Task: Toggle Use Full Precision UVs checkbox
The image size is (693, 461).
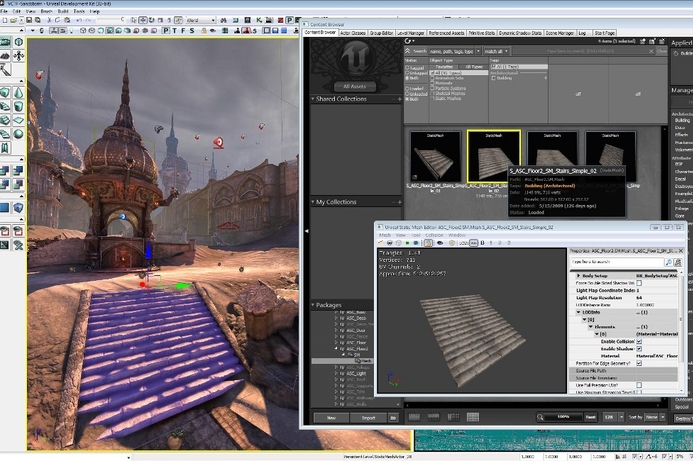Action: tap(639, 385)
